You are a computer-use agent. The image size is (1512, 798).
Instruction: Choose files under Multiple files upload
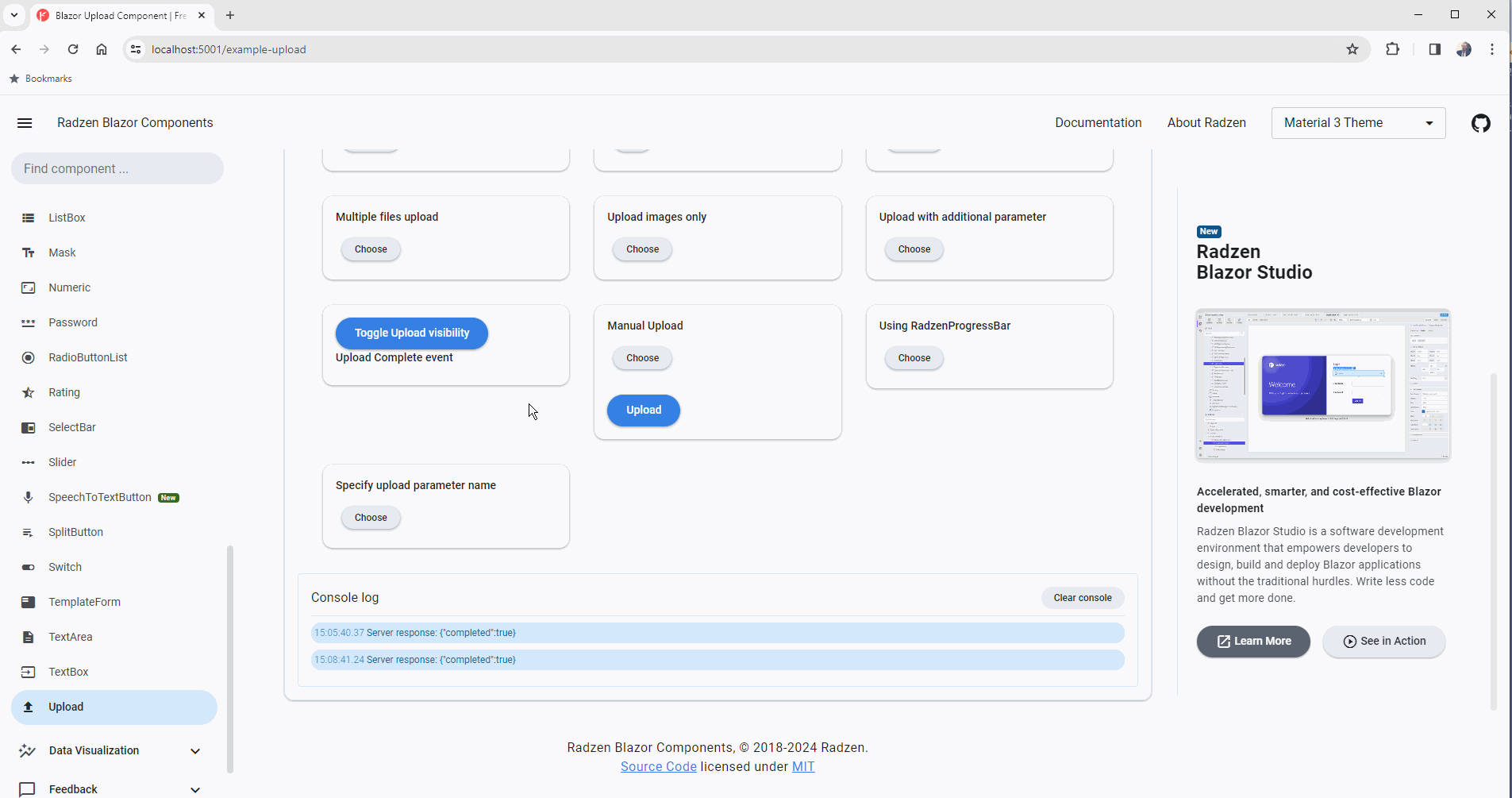[371, 249]
